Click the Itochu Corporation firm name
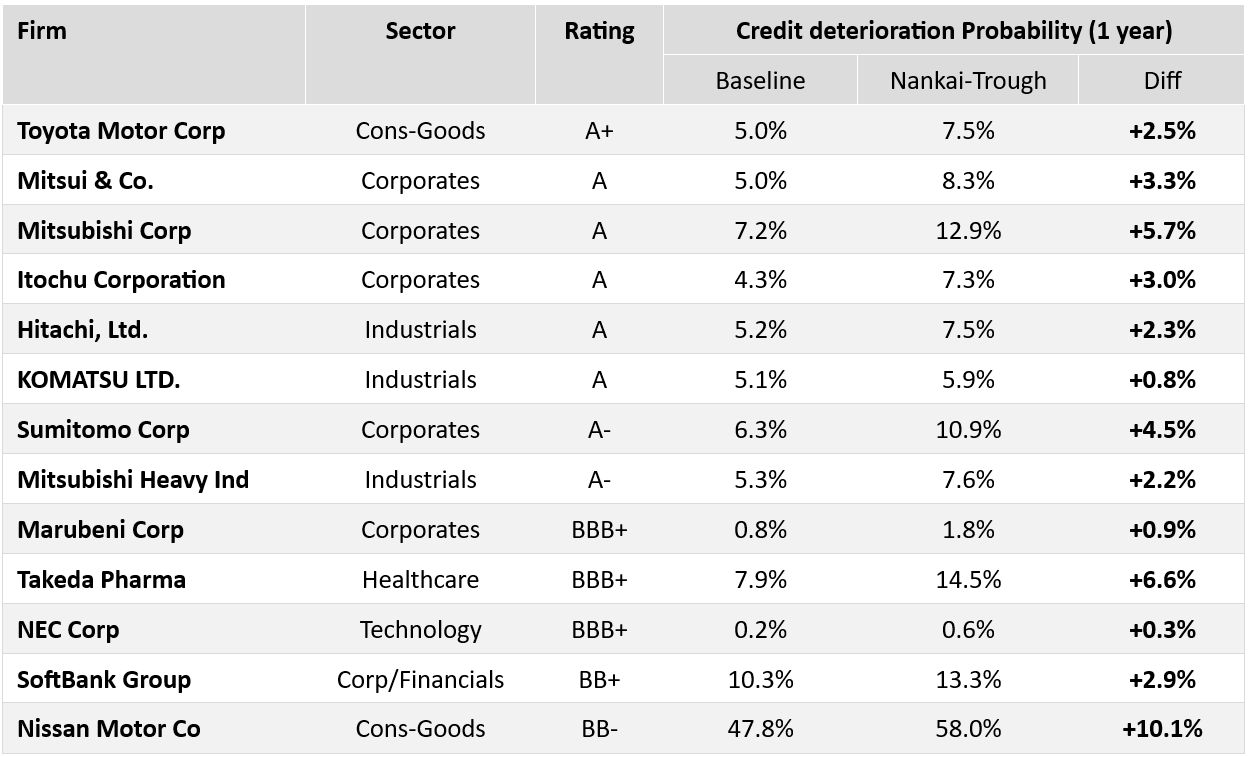This screenshot has width=1251, height=757. tap(121, 280)
